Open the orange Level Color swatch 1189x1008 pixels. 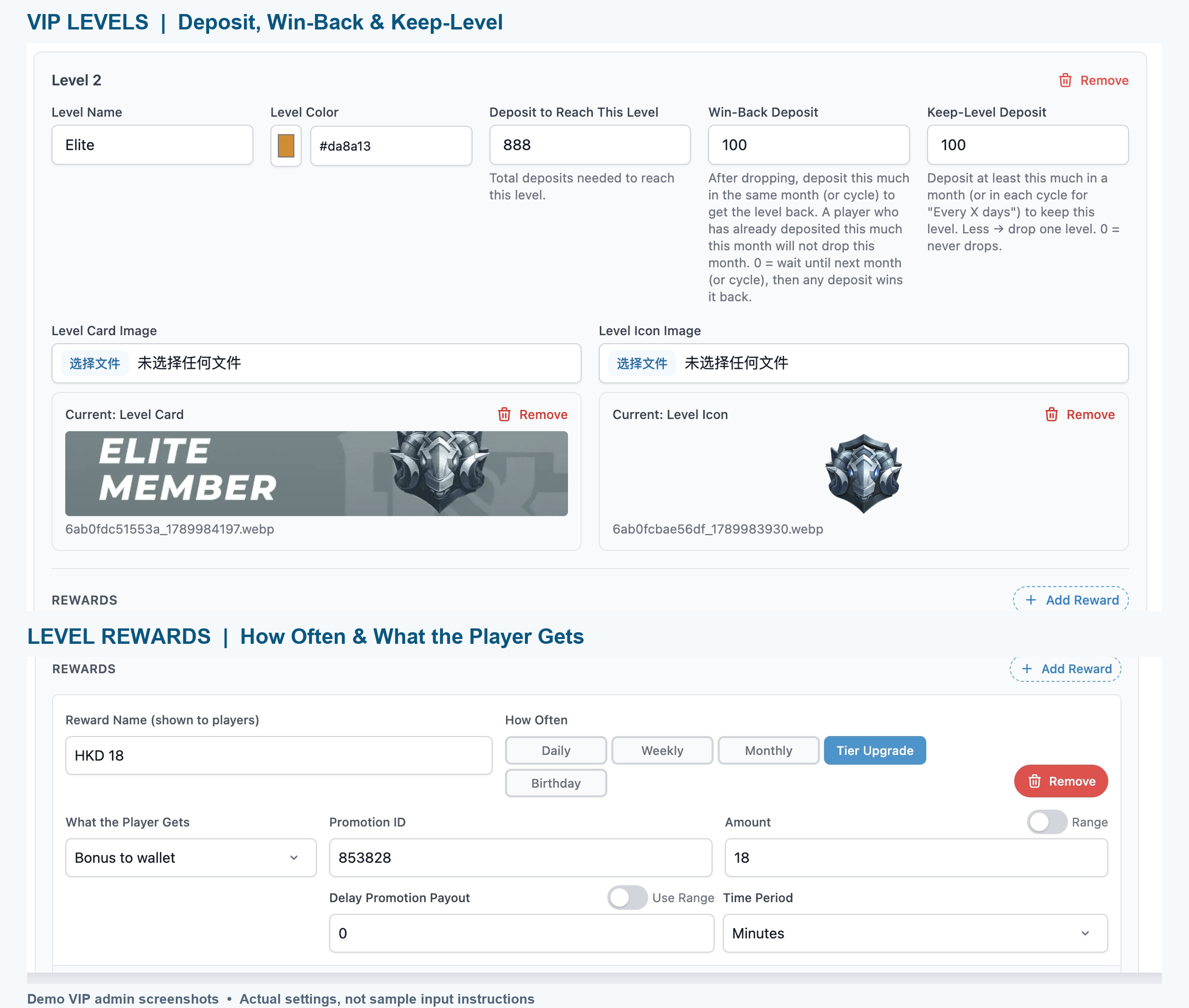pos(286,146)
